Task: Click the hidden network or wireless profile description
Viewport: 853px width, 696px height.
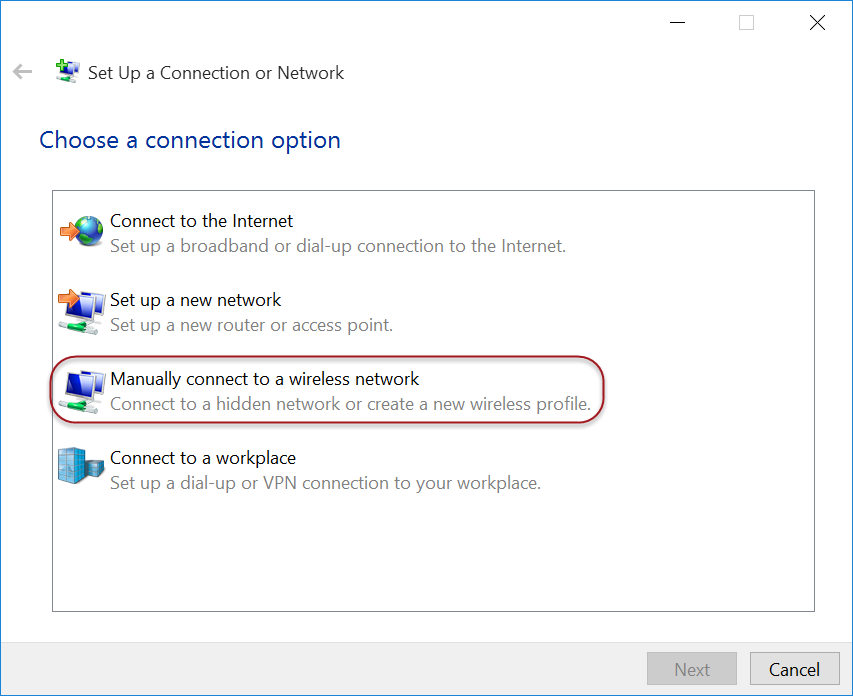Action: (350, 404)
